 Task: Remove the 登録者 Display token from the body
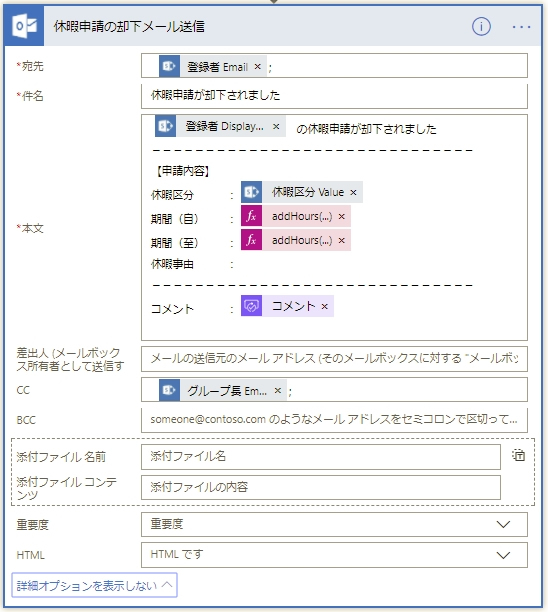coord(276,126)
